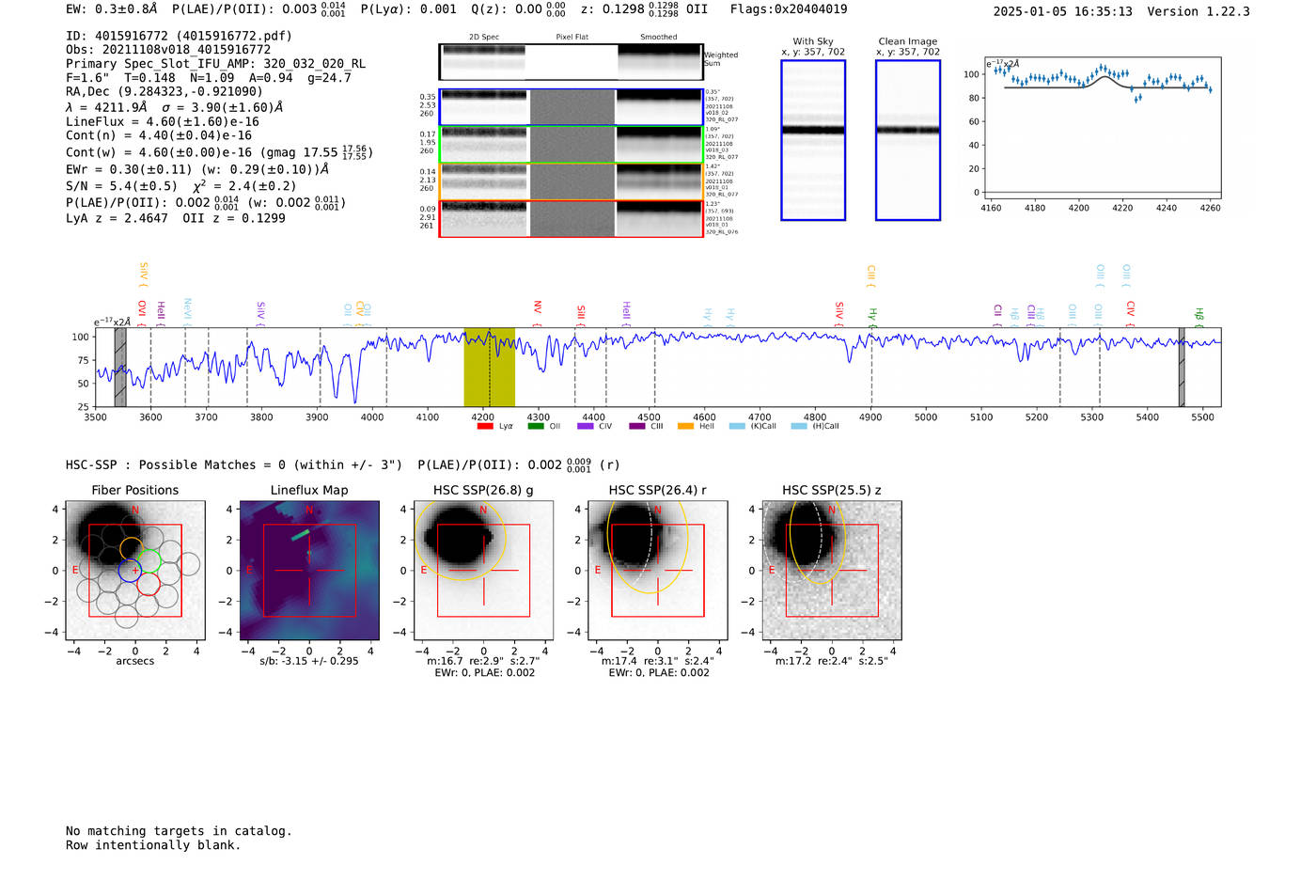Image resolution: width=1316 pixels, height=896 pixels.
Task: Click the s/b: -3.15 +/- 0.295 caption
Action: (309, 661)
